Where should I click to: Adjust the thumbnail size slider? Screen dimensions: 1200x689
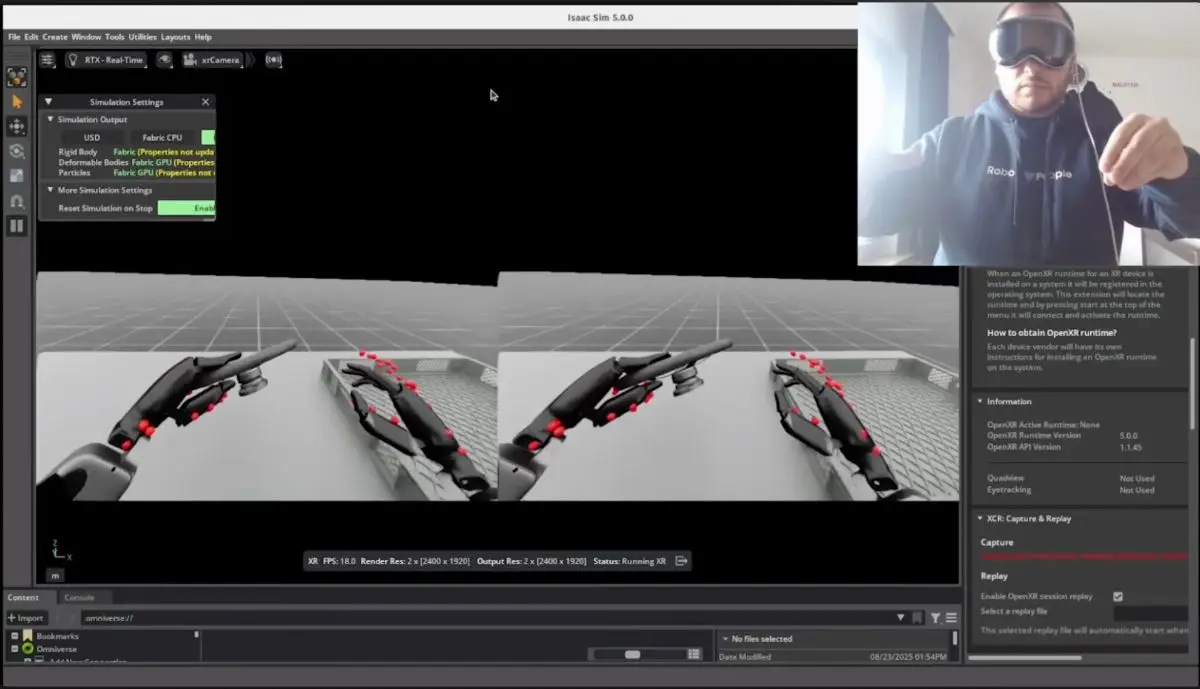pyautogui.click(x=632, y=654)
